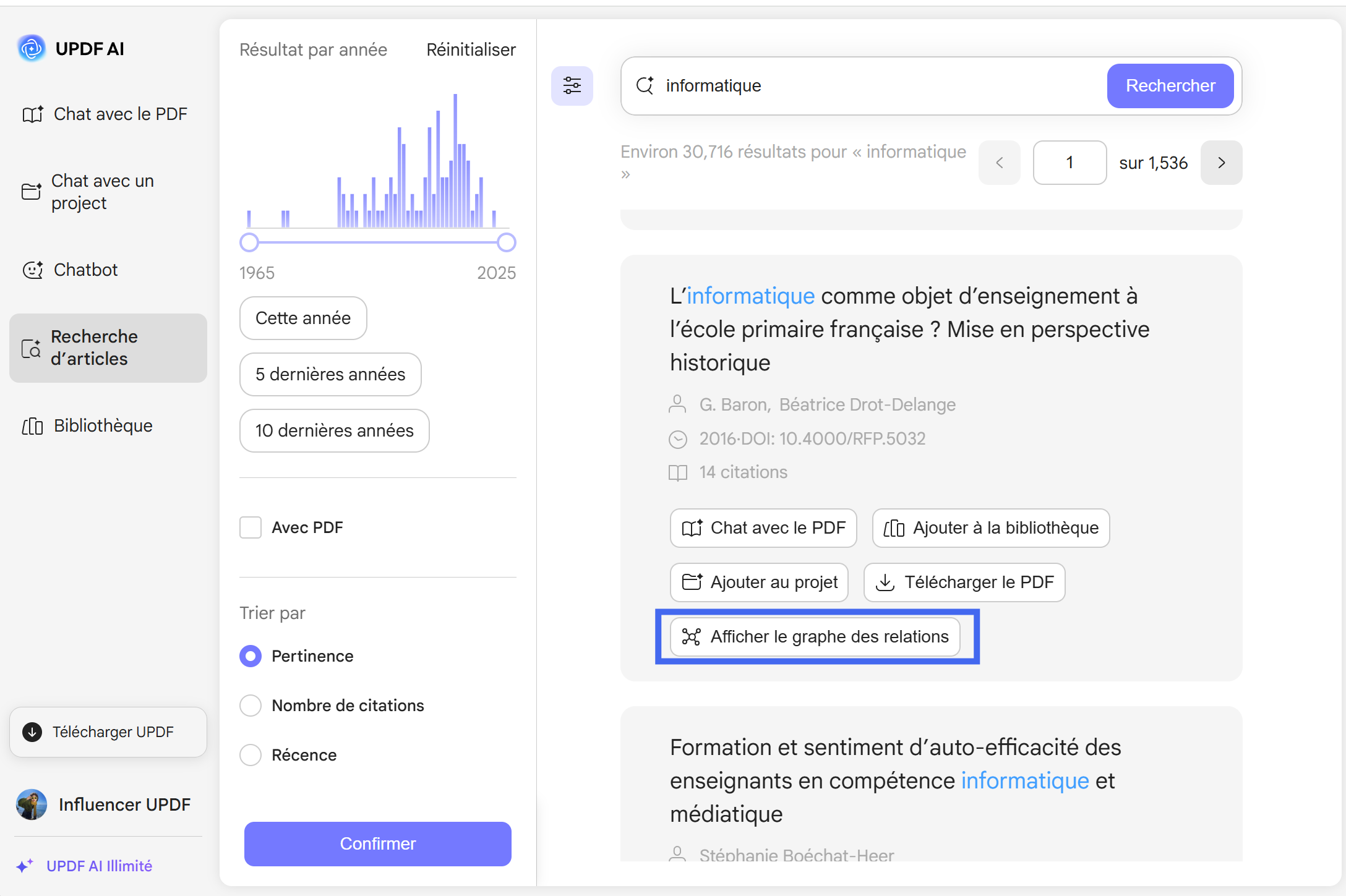Image resolution: width=1346 pixels, height=896 pixels.
Task: Select the Cette année filter
Action: [x=303, y=318]
